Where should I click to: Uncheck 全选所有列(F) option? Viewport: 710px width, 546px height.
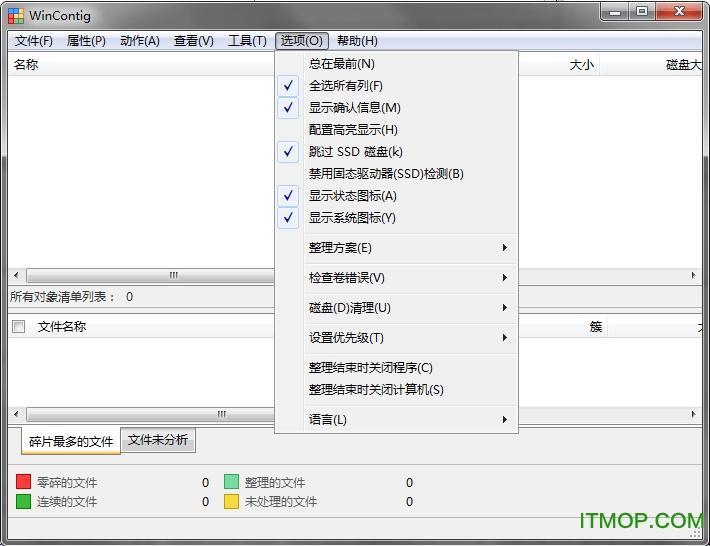coord(396,86)
